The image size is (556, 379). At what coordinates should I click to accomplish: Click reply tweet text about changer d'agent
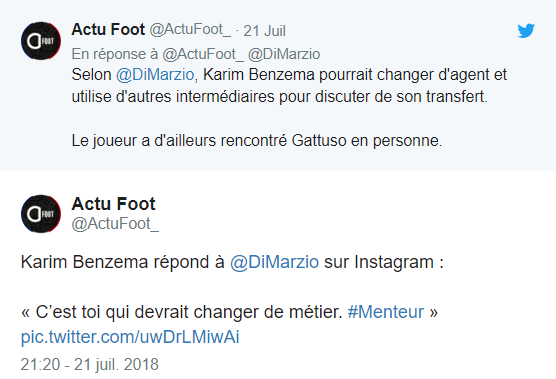point(289,85)
